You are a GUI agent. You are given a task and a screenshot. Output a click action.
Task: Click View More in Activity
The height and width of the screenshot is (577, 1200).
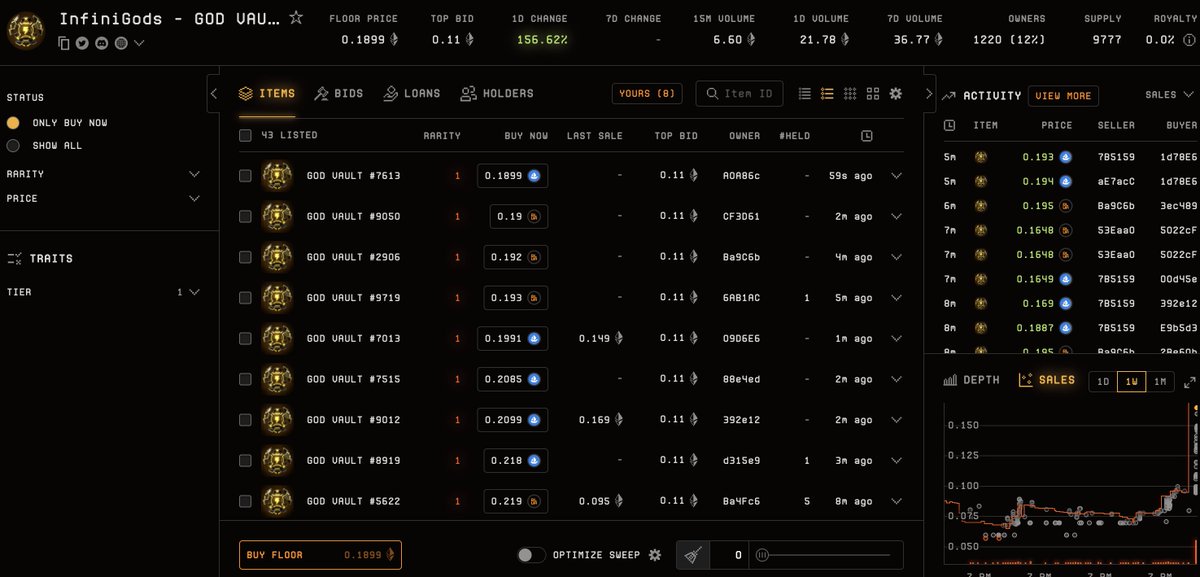1063,96
